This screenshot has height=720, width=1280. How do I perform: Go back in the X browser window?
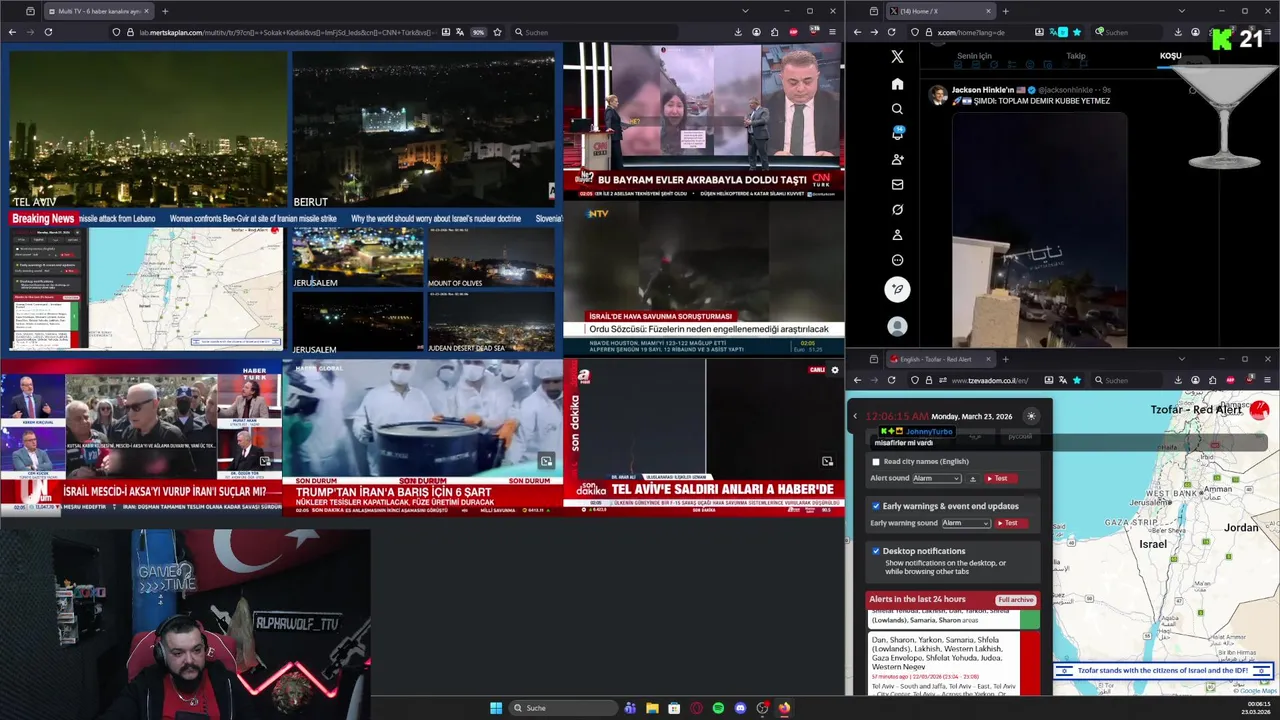[x=856, y=32]
